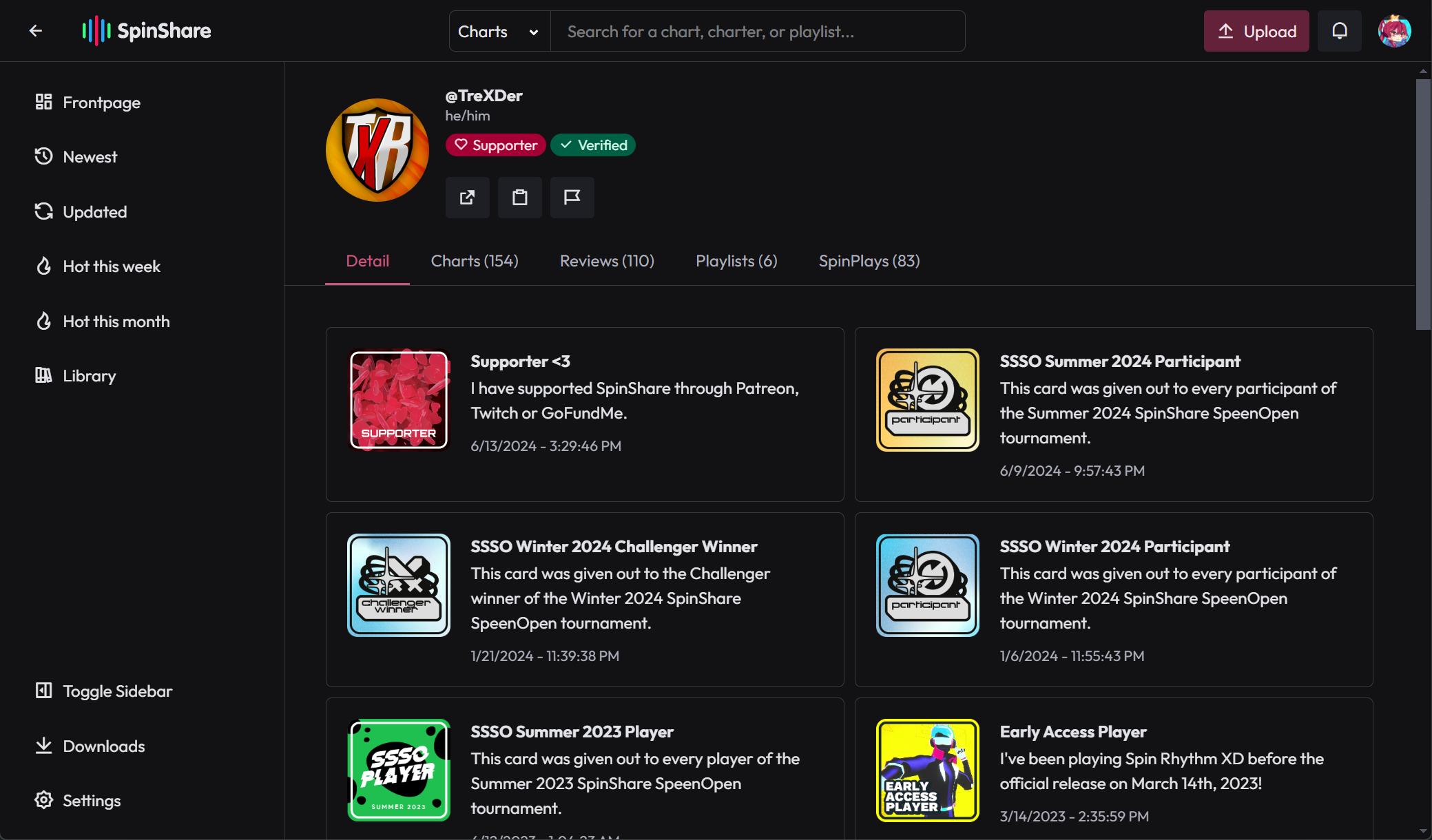Click the @TreXDer username
The image size is (1432, 840).
click(x=484, y=96)
